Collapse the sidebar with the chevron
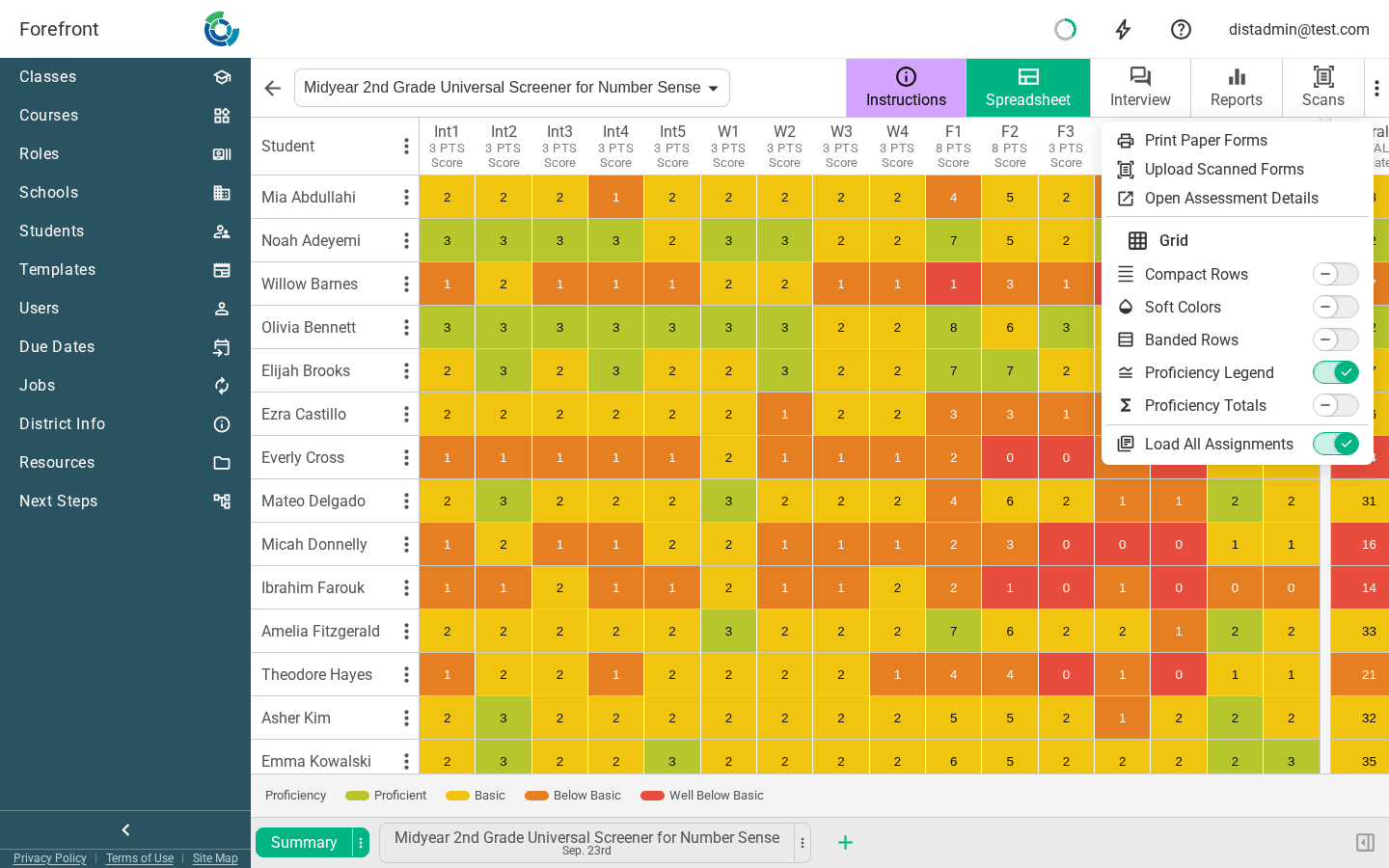This screenshot has width=1389, height=868. click(125, 829)
